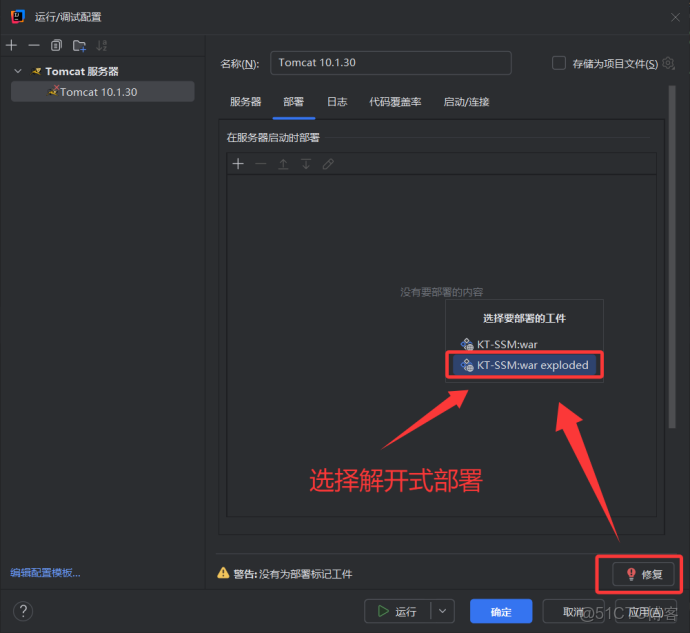Close the run/debug configuration dialog
Viewport: 690px width, 633px height.
pyautogui.click(x=675, y=17)
